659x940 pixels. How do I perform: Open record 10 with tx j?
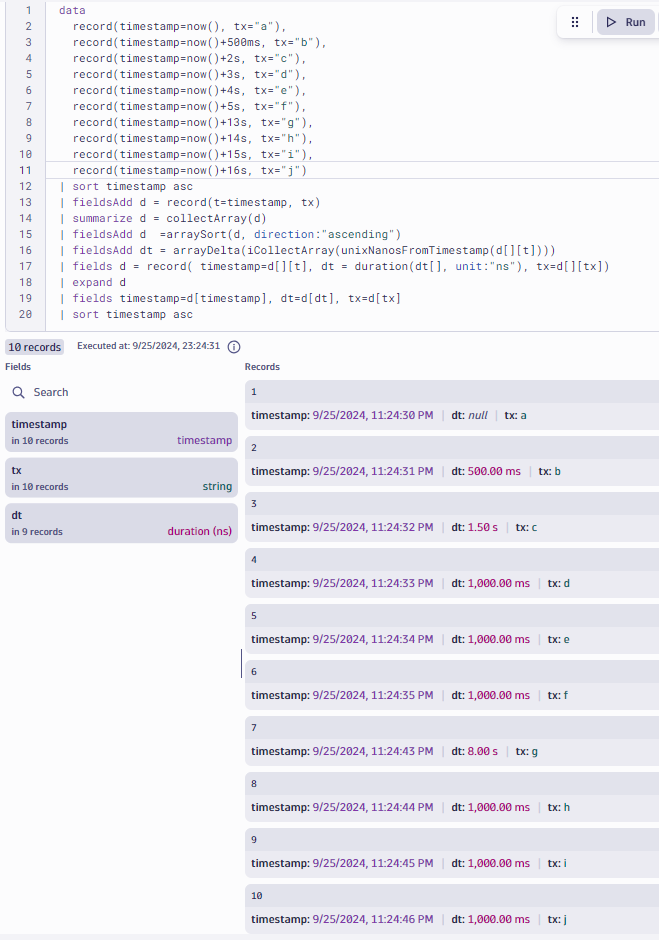click(x=450, y=907)
